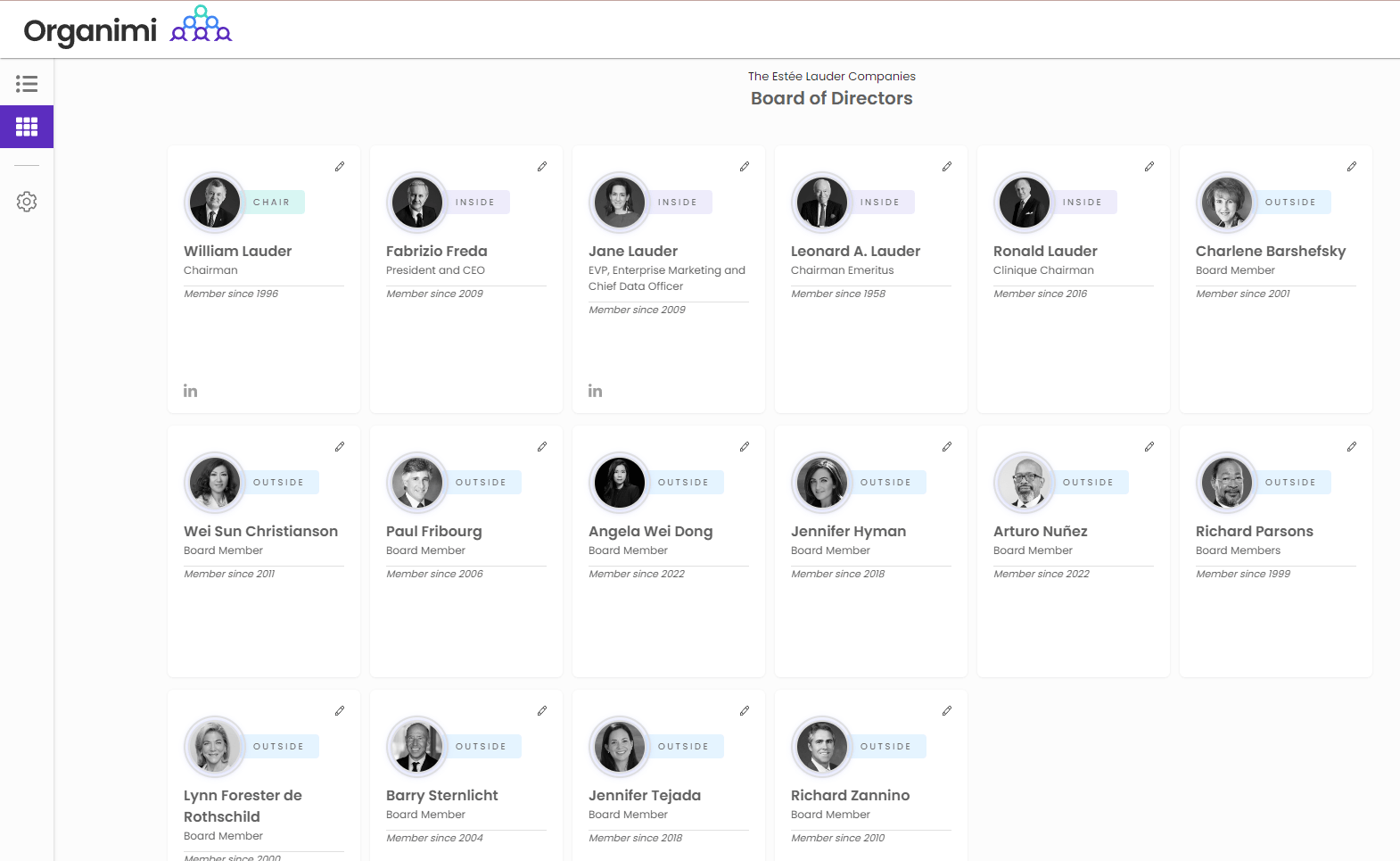
Task: Click Richard Zannino's profile photo
Action: [822, 747]
